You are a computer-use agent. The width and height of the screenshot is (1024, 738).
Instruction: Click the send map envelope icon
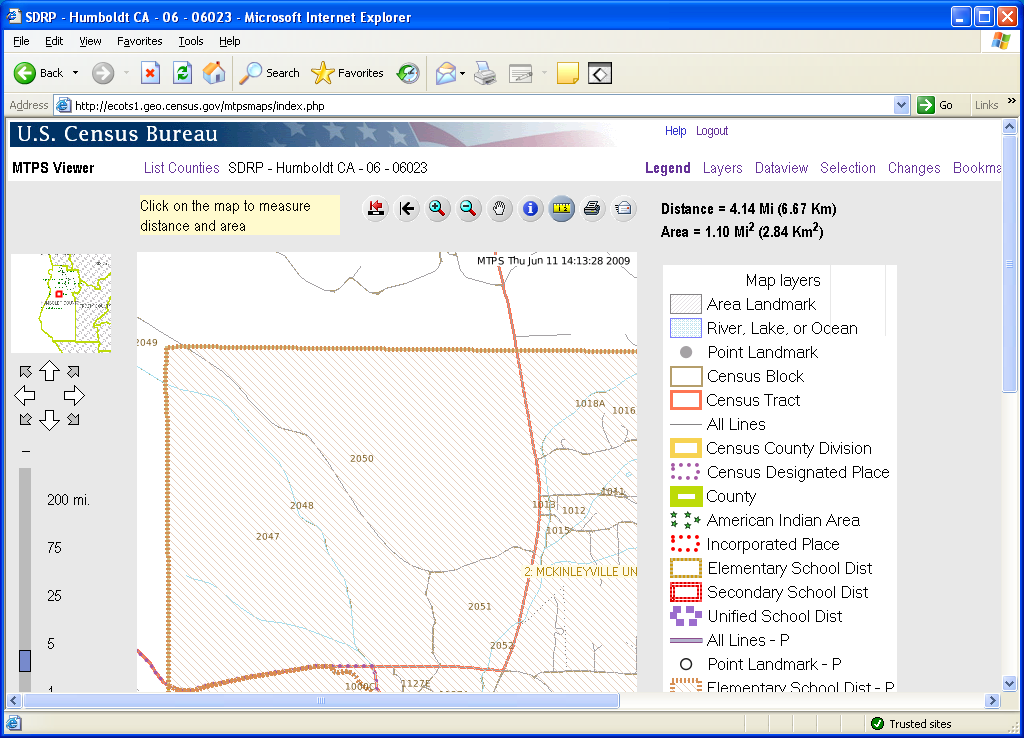coord(624,209)
